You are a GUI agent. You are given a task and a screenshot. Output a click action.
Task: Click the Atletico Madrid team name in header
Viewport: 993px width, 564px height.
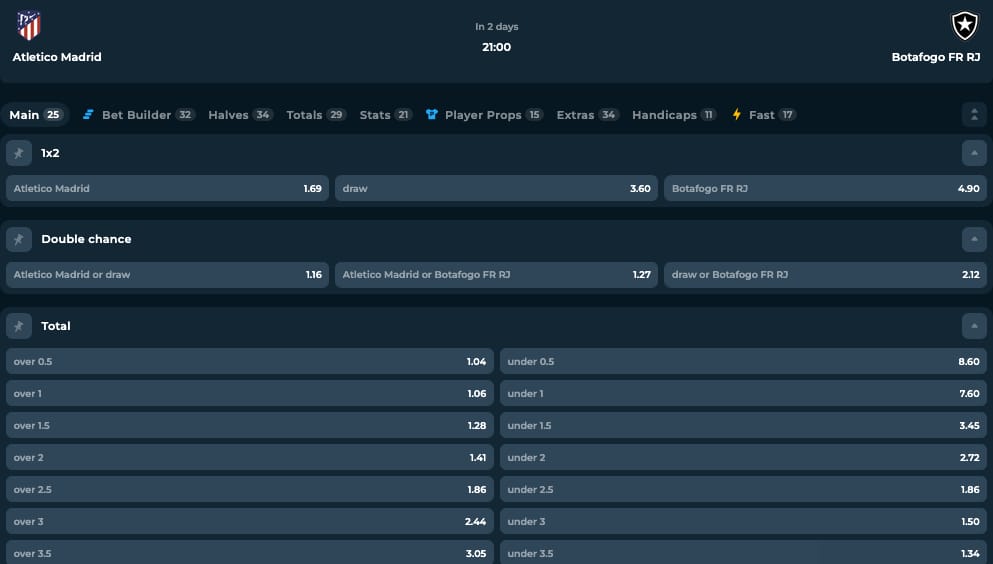click(57, 57)
